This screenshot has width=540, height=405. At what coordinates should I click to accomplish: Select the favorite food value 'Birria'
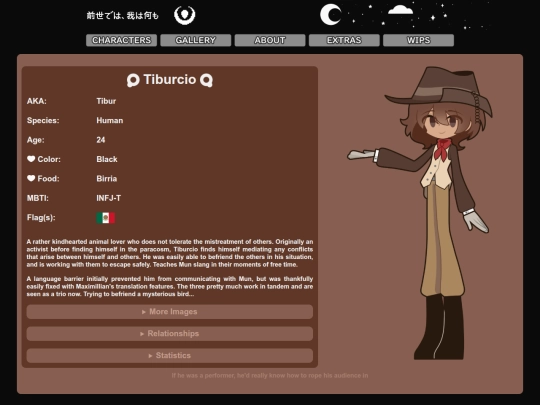[x=106, y=178]
